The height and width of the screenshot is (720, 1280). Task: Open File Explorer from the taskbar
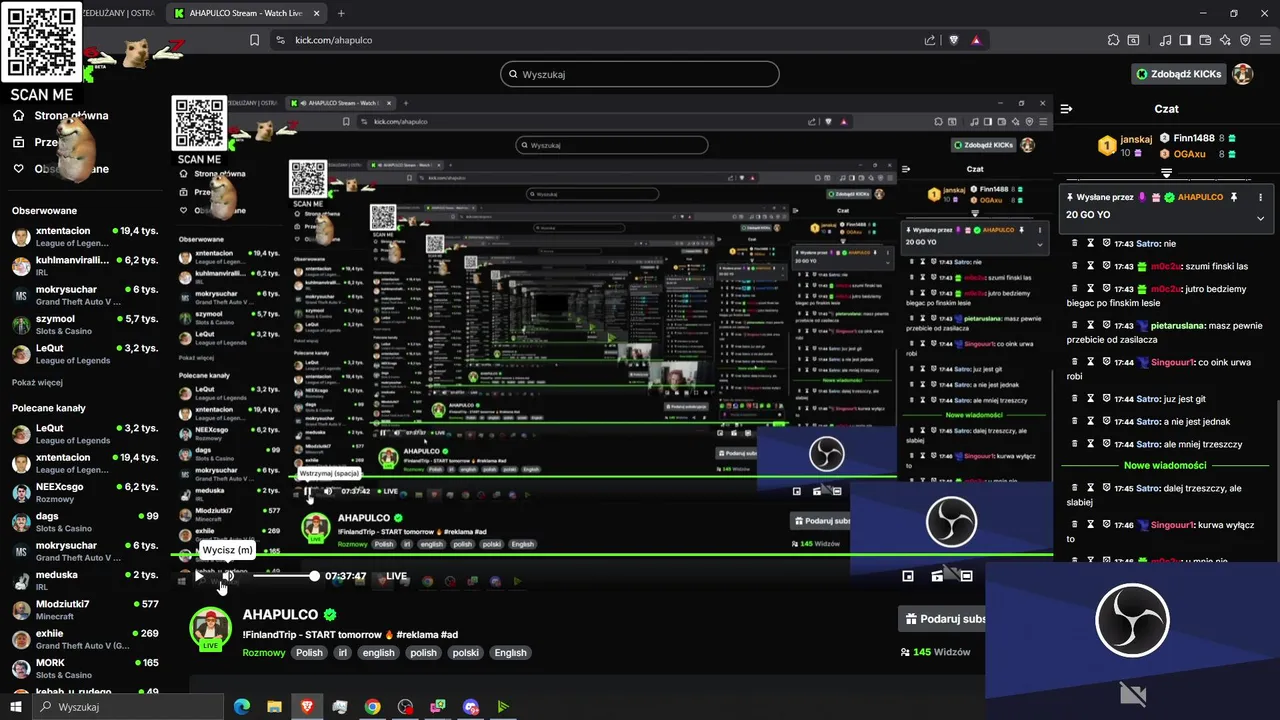[274, 707]
